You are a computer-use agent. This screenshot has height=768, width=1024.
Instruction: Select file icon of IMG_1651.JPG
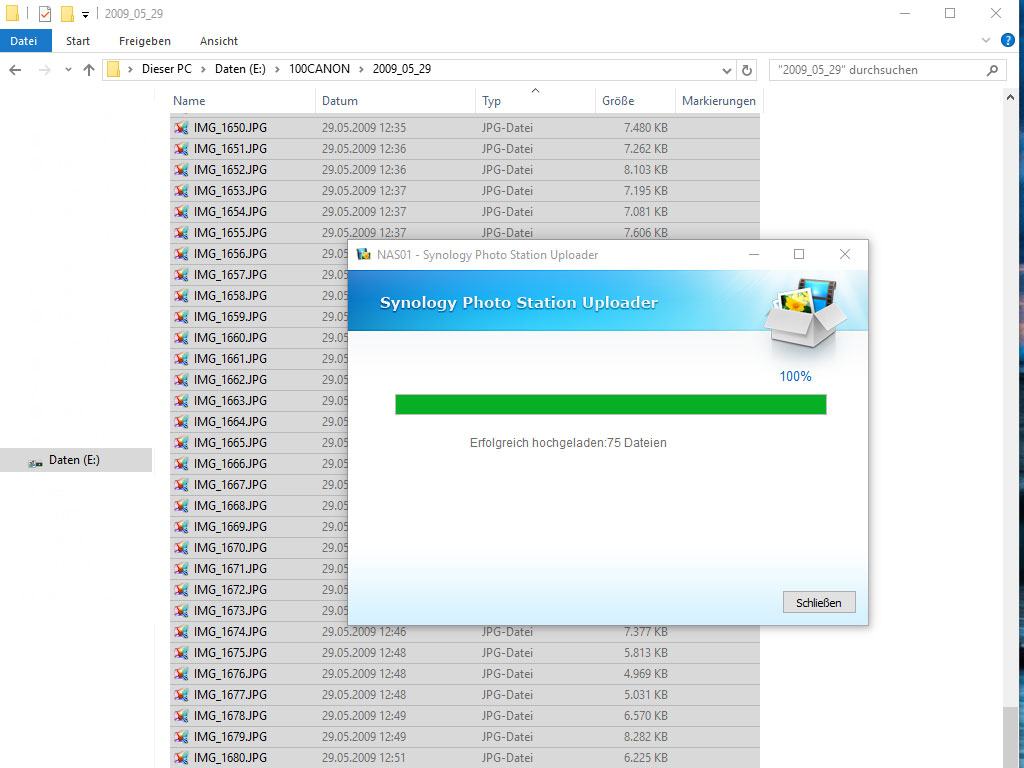pyautogui.click(x=181, y=148)
